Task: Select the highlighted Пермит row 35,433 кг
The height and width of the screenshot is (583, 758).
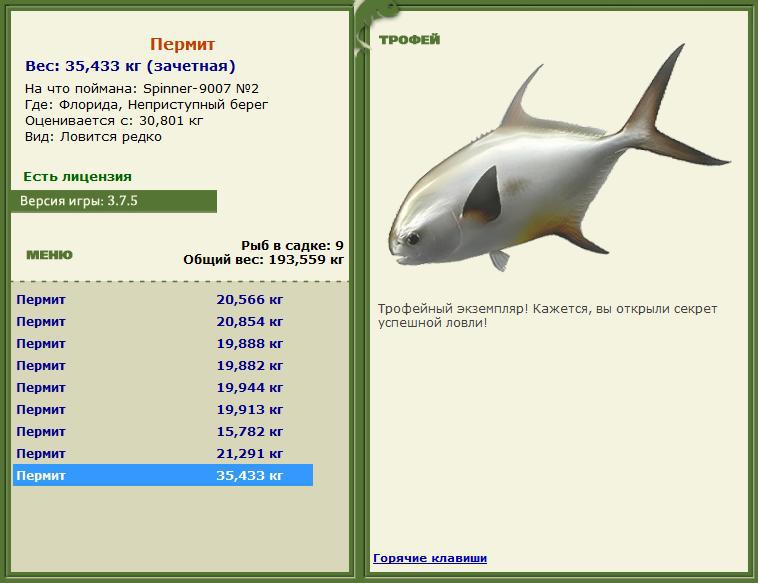Action: [163, 475]
